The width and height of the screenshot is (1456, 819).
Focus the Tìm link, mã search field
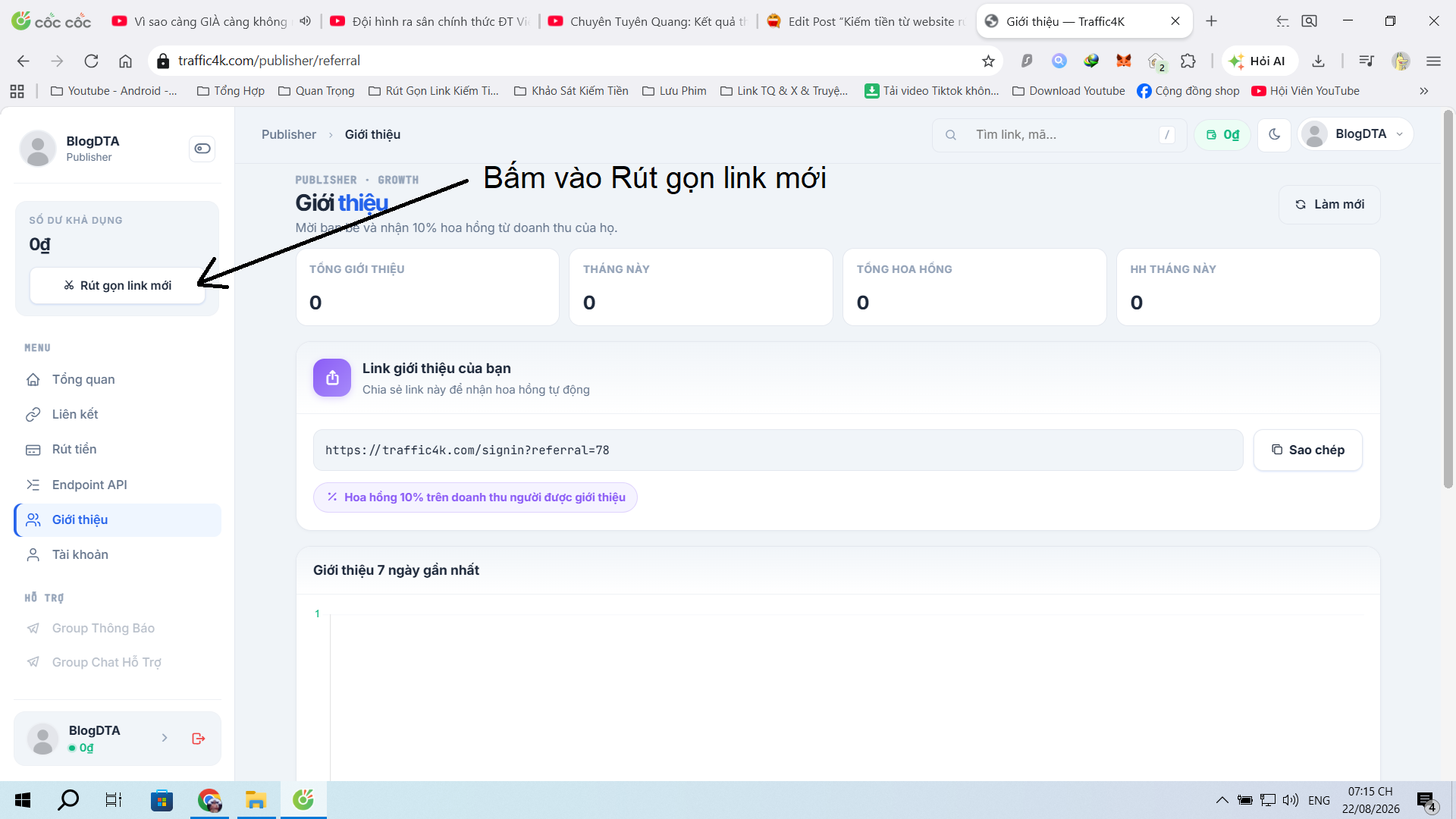(1059, 135)
